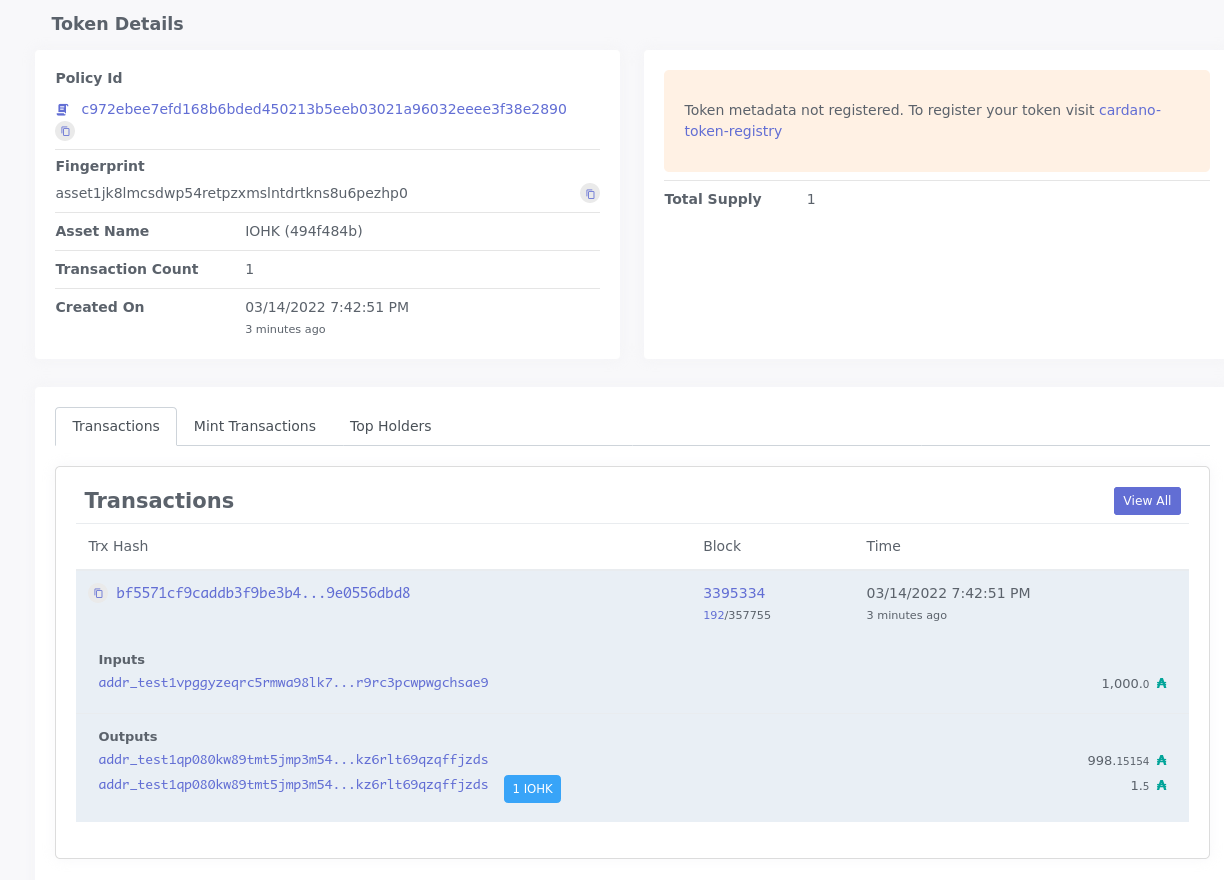Click the Token Details heading

tap(117, 24)
